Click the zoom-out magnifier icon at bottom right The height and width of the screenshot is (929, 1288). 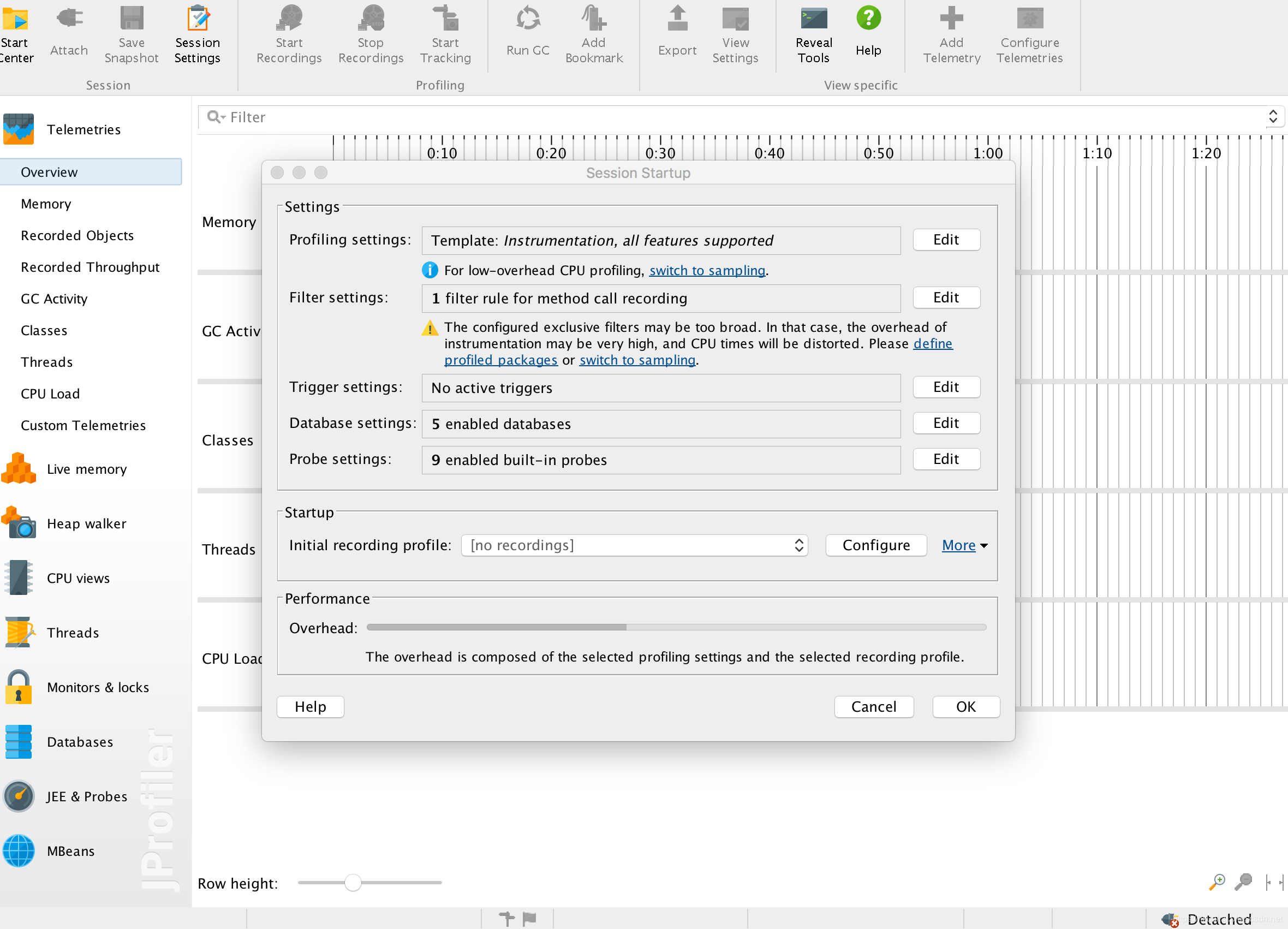[x=1243, y=882]
